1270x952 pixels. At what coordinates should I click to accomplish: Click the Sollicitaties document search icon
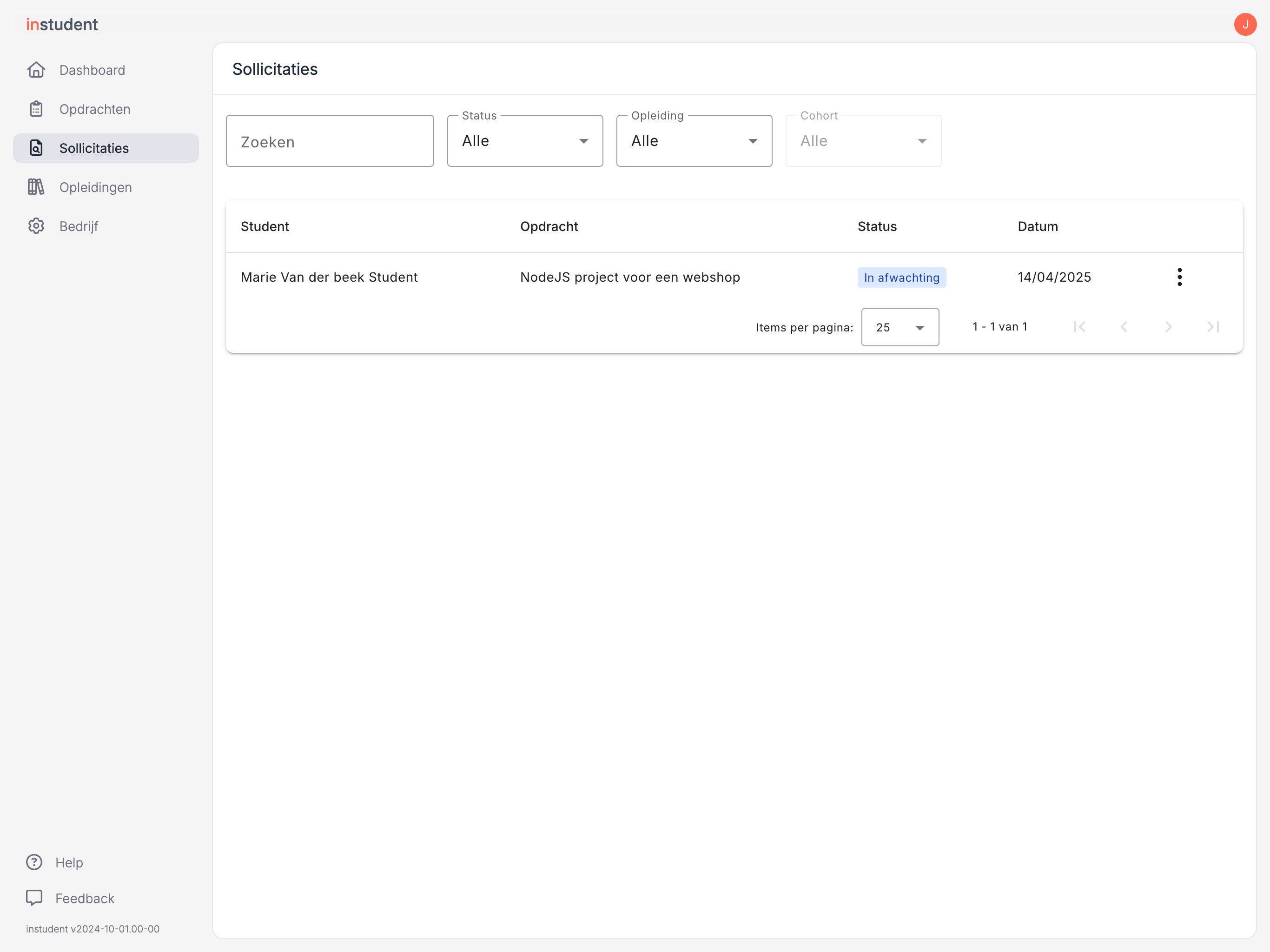(36, 148)
